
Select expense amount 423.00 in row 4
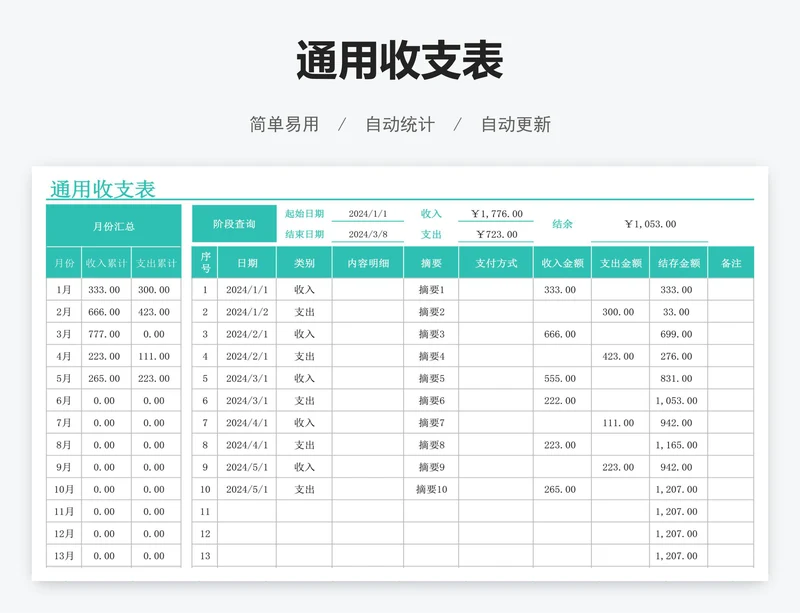(x=618, y=356)
